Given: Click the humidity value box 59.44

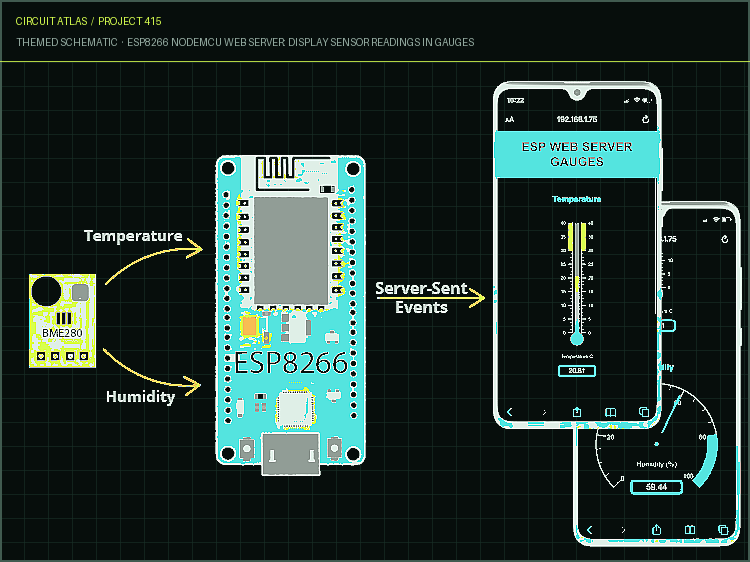Looking at the screenshot, I should point(656,487).
